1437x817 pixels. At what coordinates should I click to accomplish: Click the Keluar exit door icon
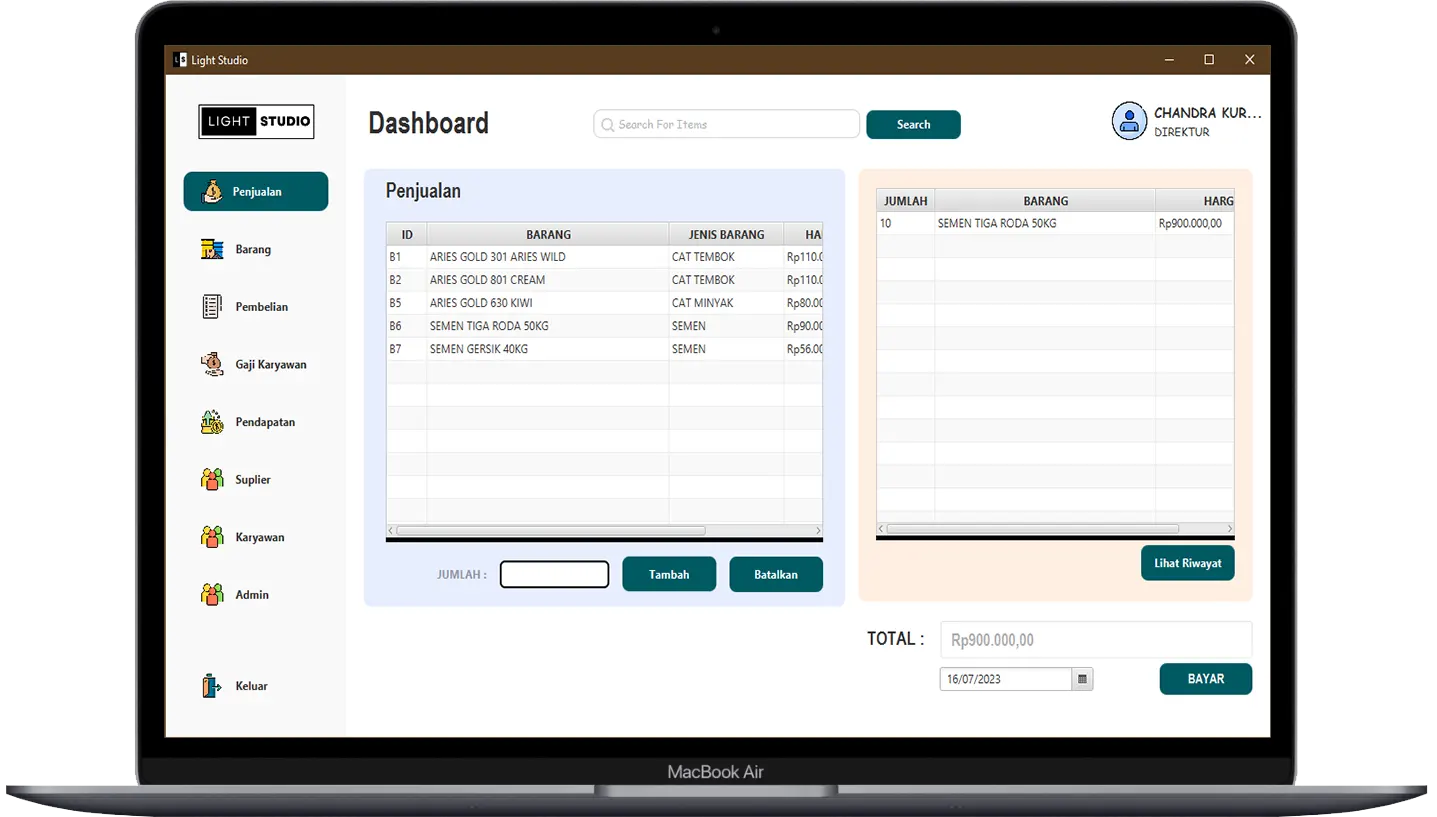(x=212, y=686)
